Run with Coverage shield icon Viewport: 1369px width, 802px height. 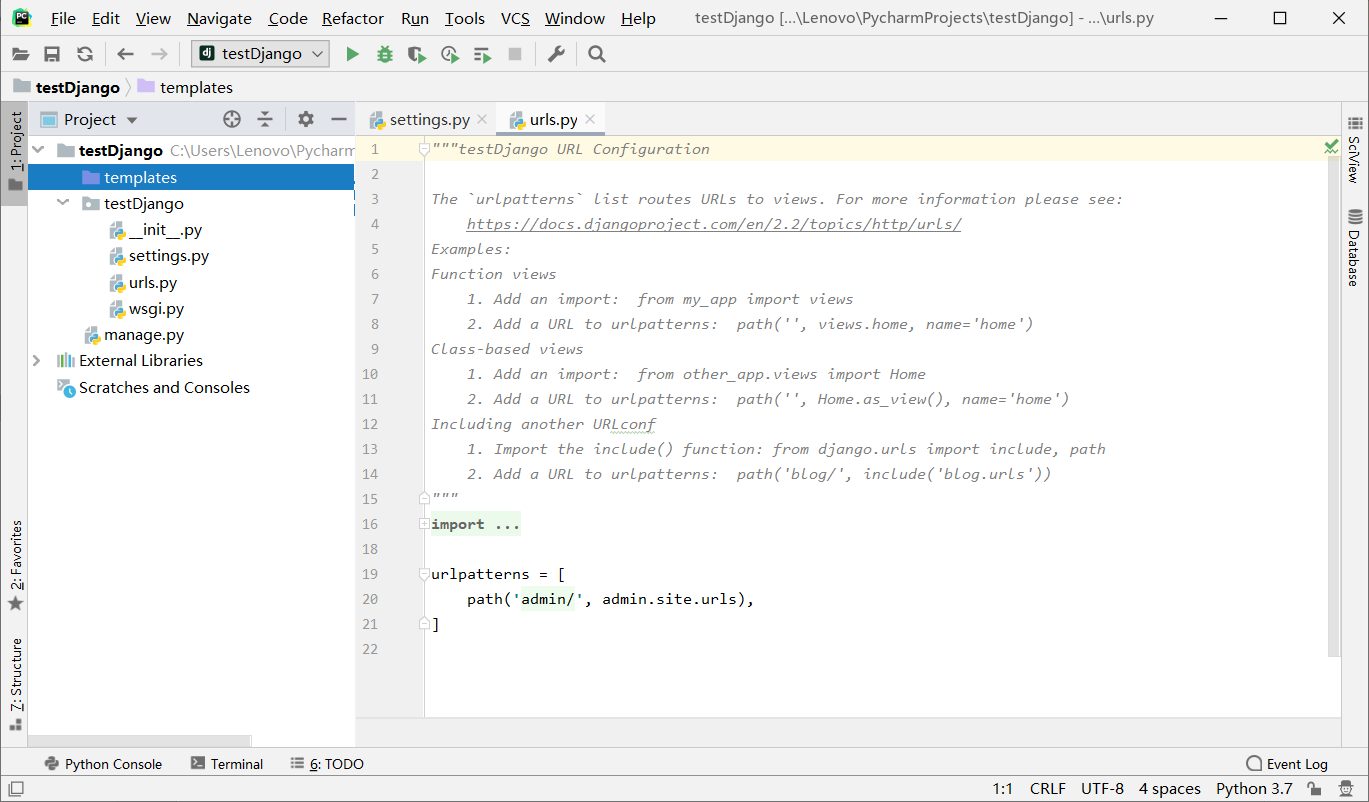[417, 54]
